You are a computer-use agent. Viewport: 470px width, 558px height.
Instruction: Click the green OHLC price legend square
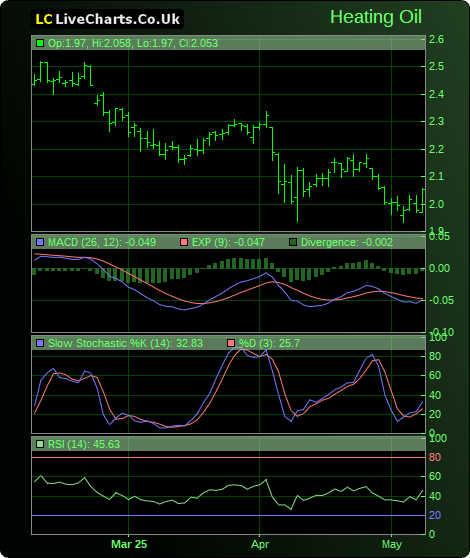point(40,43)
